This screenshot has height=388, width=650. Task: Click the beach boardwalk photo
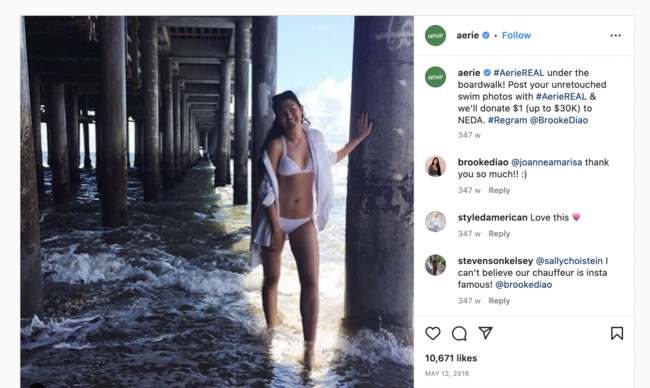[217, 202]
